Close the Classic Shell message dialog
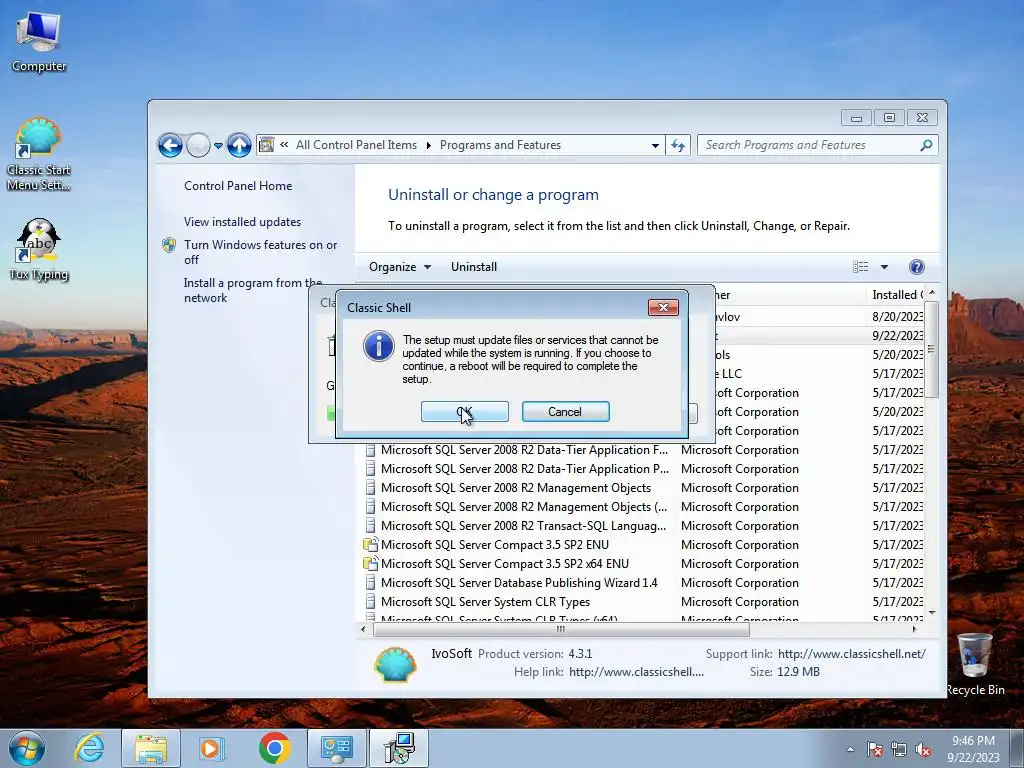 [x=663, y=308]
